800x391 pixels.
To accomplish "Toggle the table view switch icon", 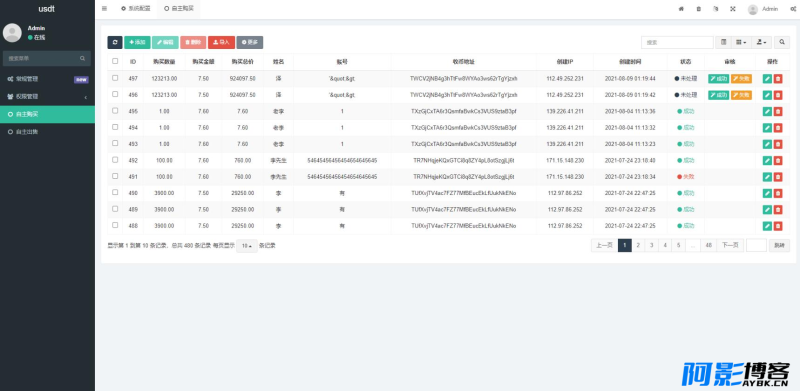I will pos(723,42).
